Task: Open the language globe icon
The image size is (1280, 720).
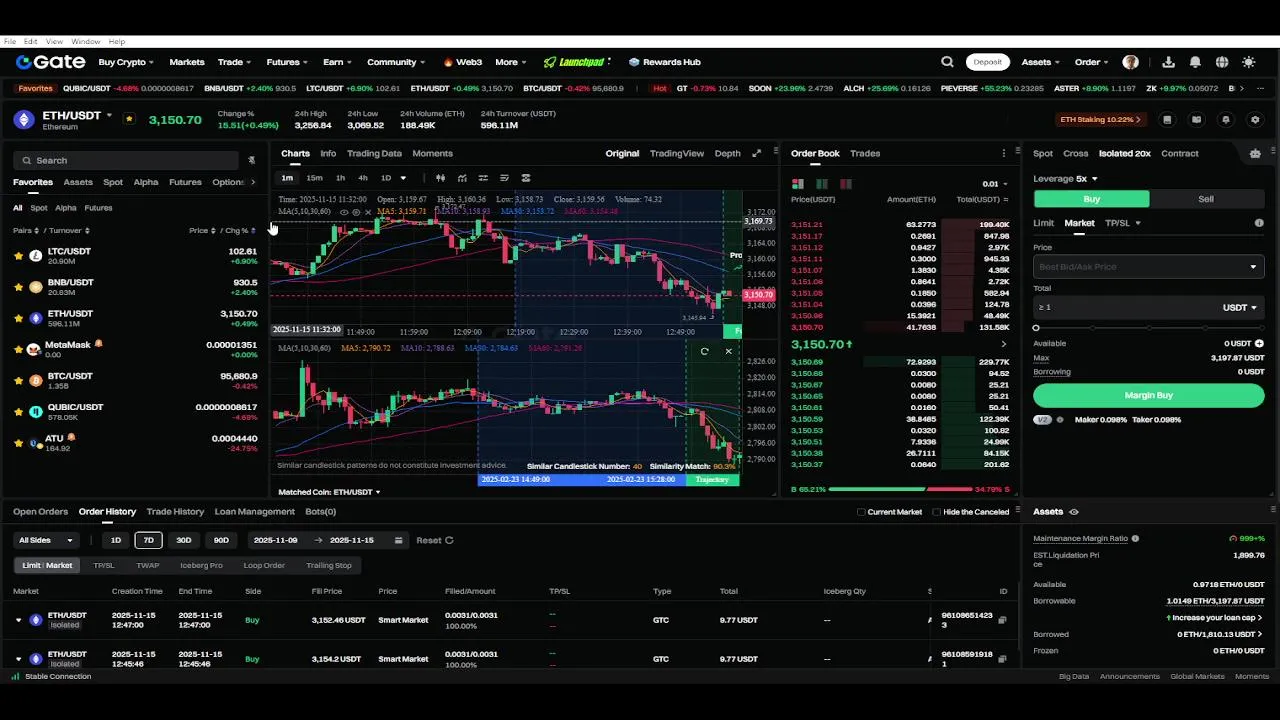Action: coord(1222,62)
